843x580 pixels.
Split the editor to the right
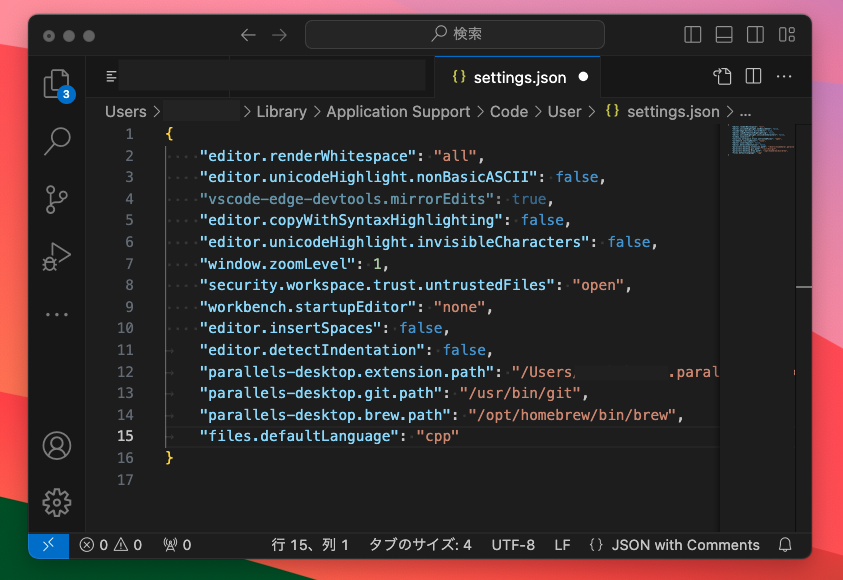753,76
